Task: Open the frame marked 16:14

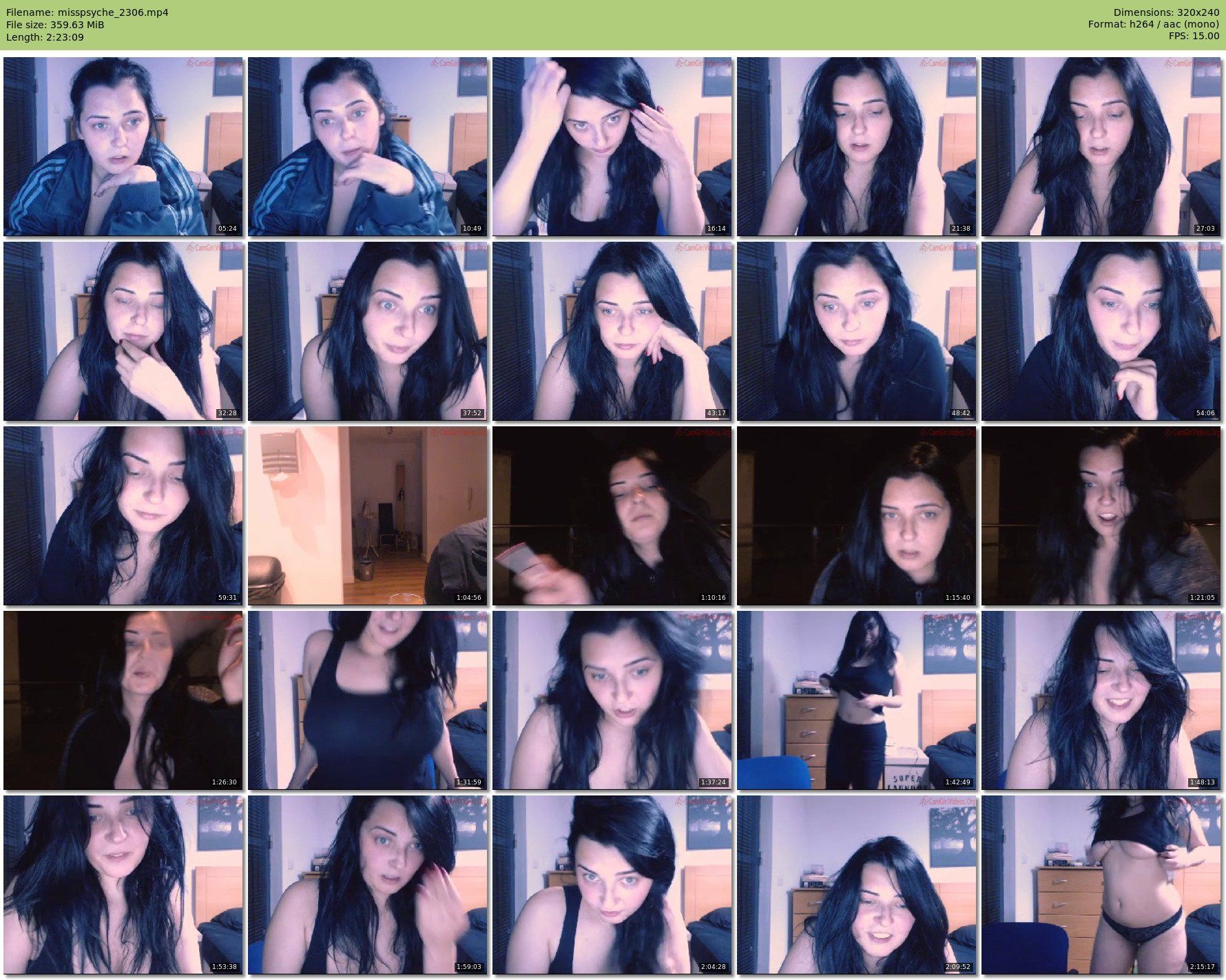Action: click(x=612, y=147)
